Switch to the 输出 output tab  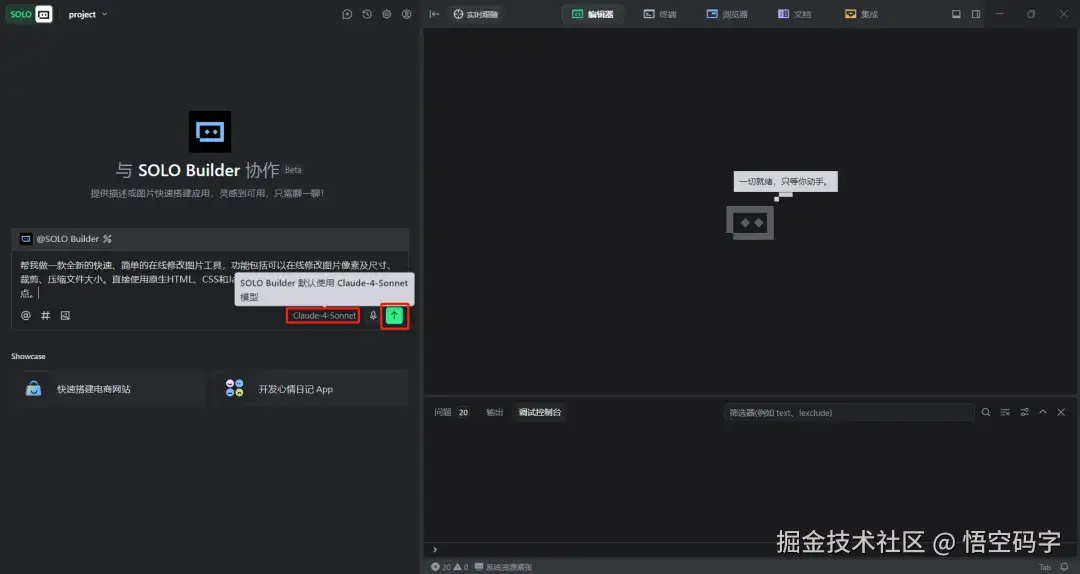pyautogui.click(x=495, y=413)
